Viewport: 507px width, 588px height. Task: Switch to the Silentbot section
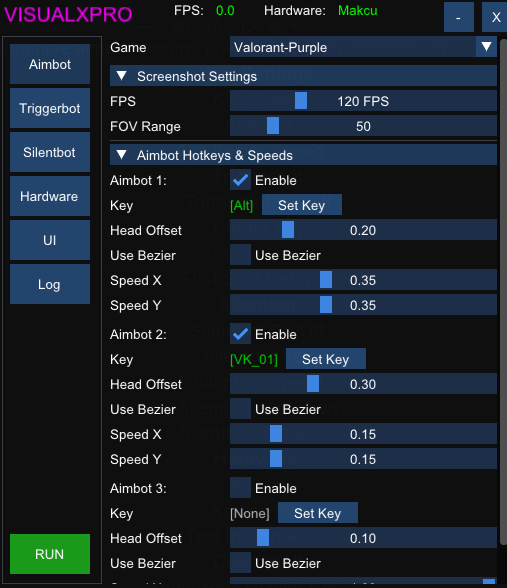coord(50,152)
